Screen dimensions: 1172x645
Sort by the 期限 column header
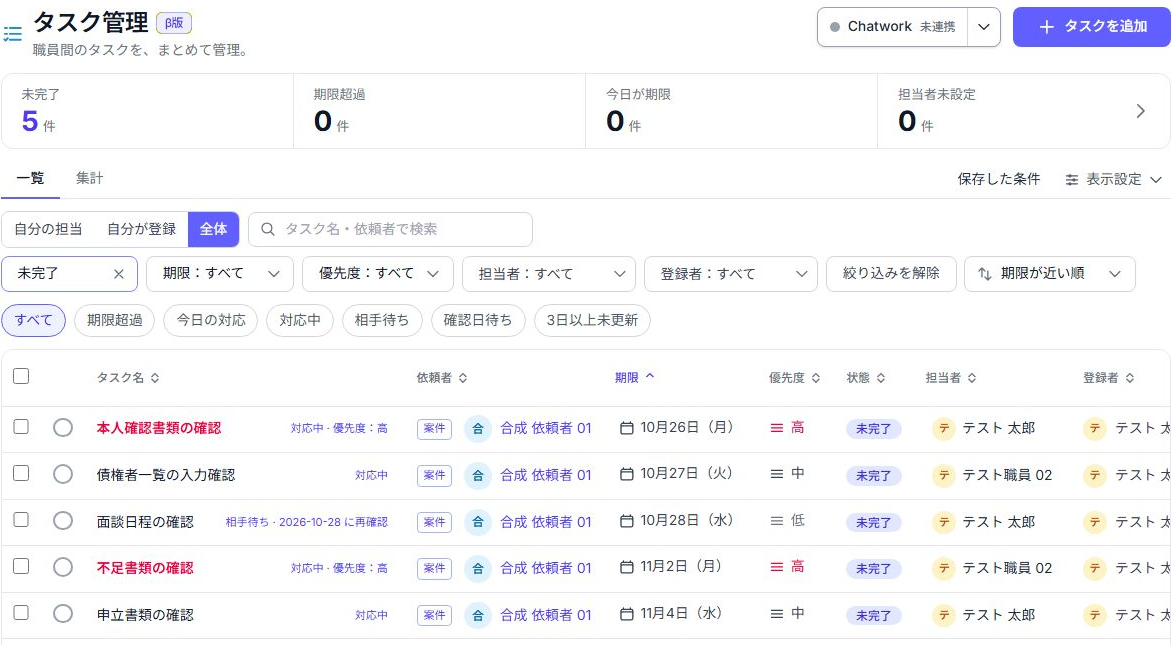point(634,378)
